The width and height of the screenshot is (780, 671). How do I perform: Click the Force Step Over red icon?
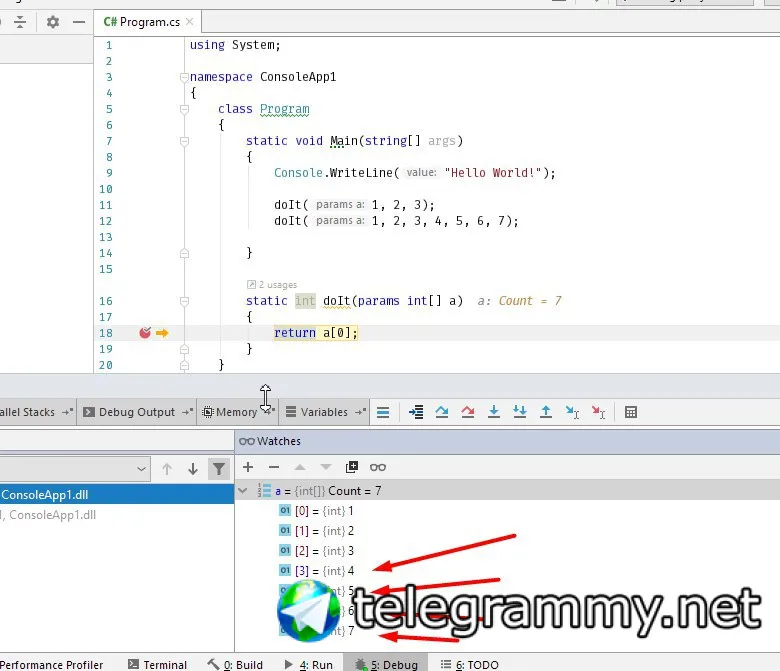(468, 412)
